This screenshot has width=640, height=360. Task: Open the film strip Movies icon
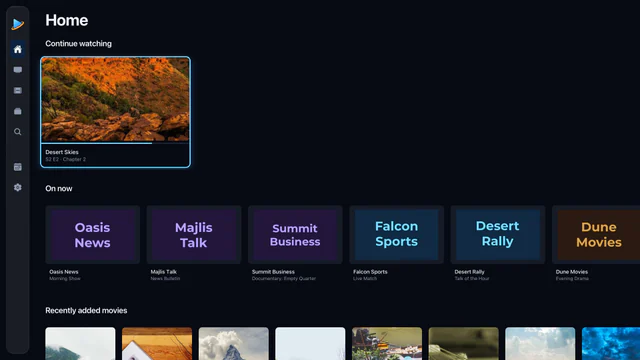18,91
